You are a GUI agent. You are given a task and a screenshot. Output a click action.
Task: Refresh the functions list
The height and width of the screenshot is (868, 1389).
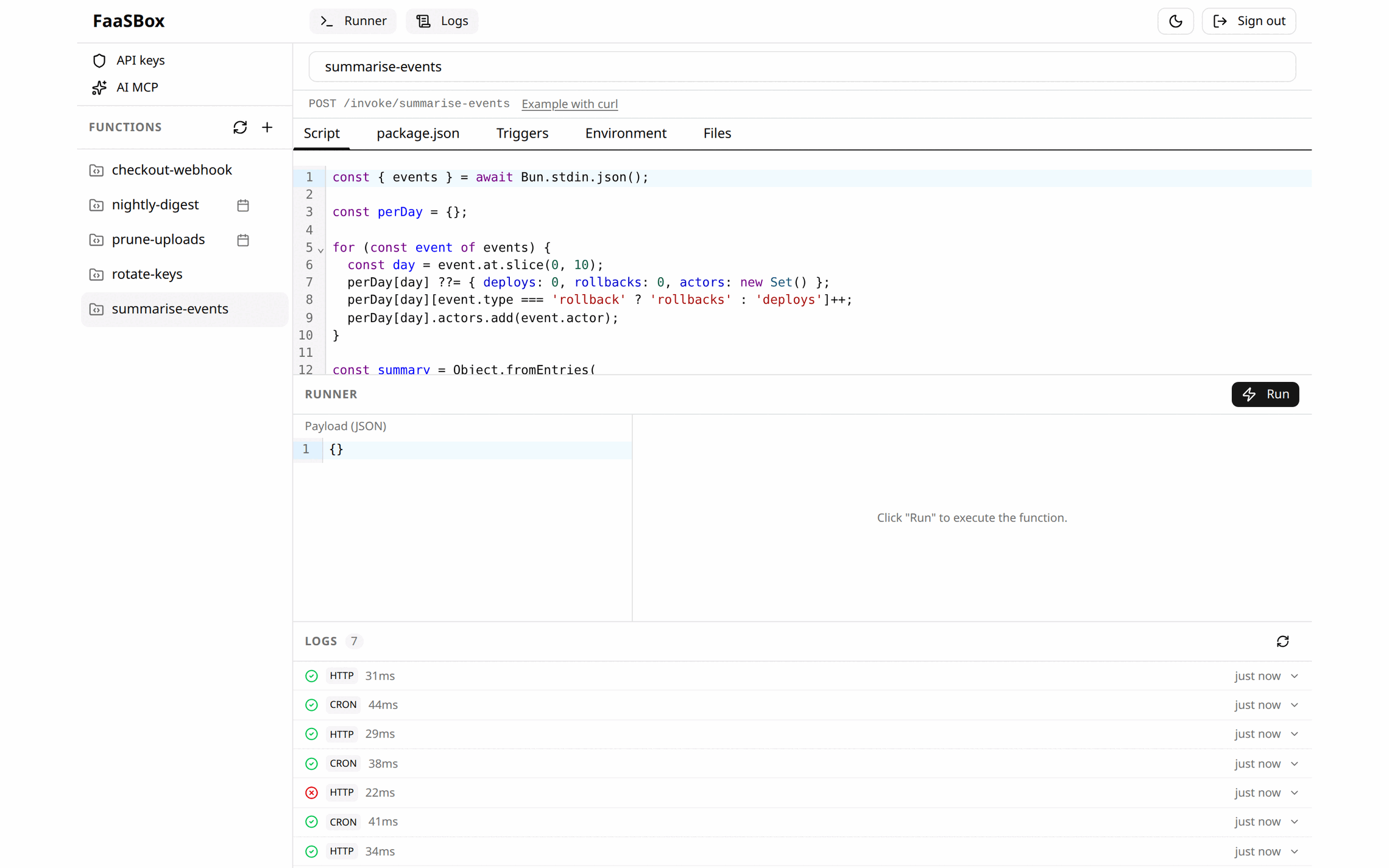240,127
